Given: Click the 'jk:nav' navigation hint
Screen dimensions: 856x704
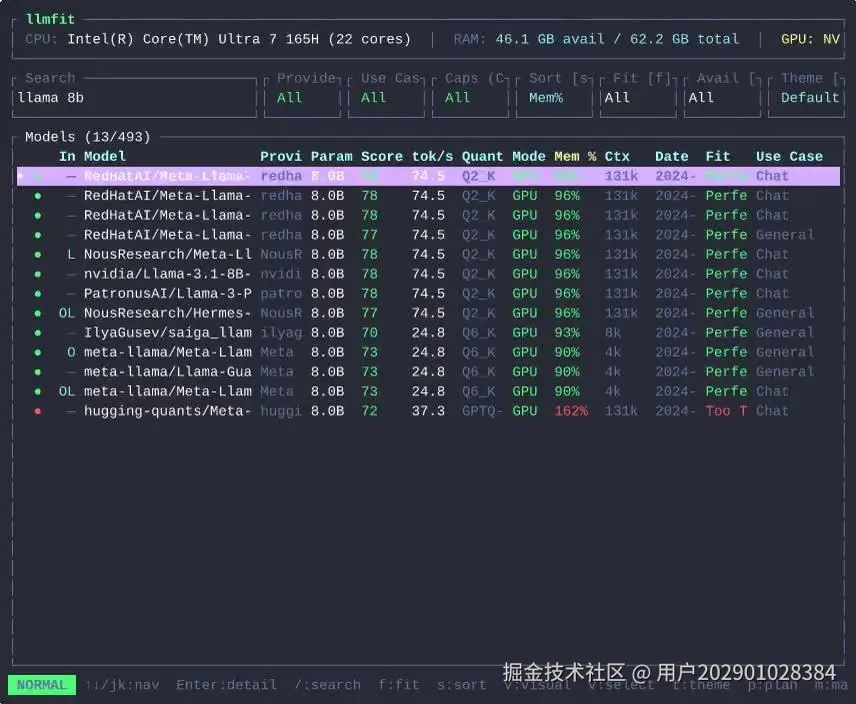Looking at the screenshot, I should pyautogui.click(x=122, y=685).
